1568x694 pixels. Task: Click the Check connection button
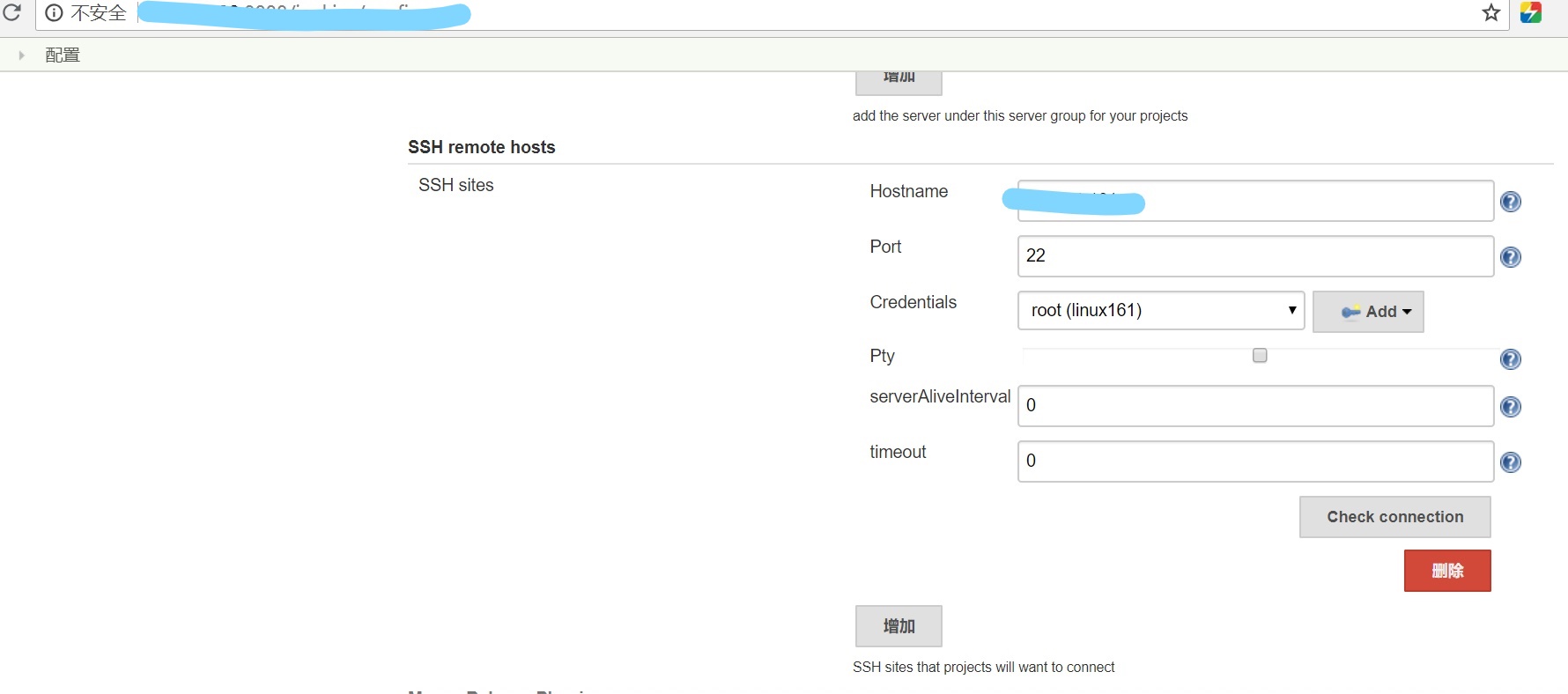coord(1395,517)
